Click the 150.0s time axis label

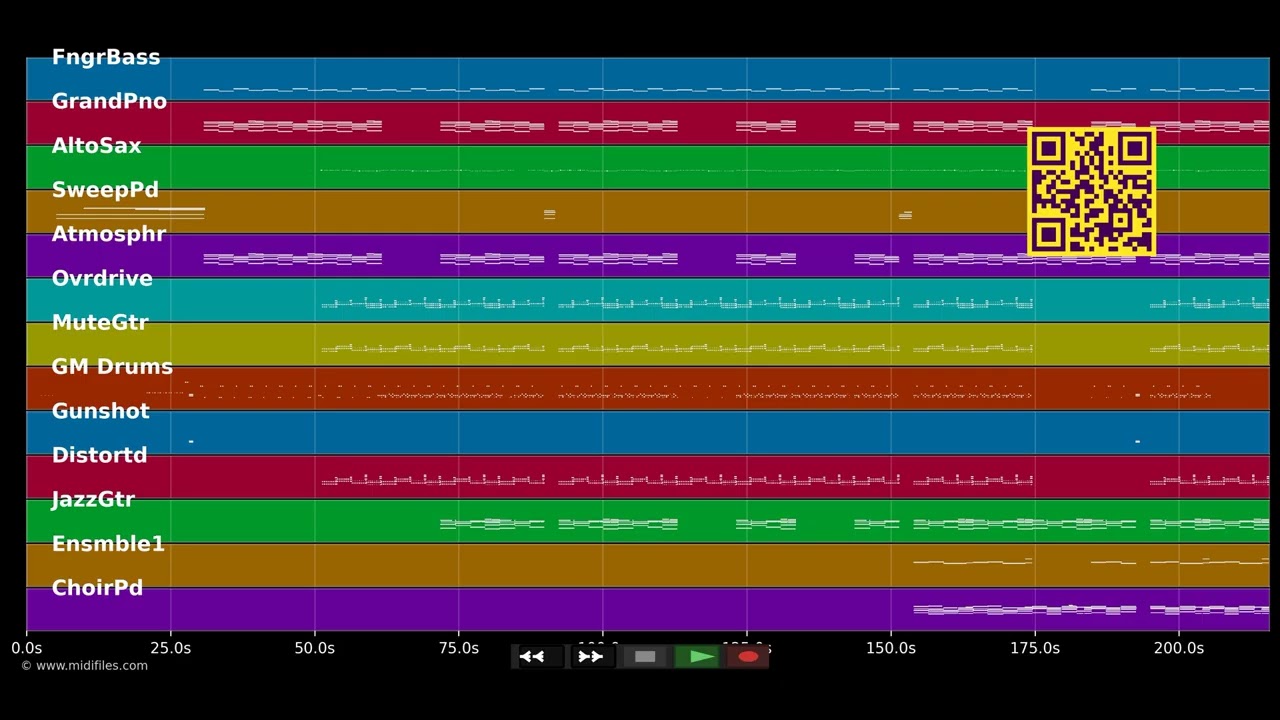pyautogui.click(x=891, y=648)
